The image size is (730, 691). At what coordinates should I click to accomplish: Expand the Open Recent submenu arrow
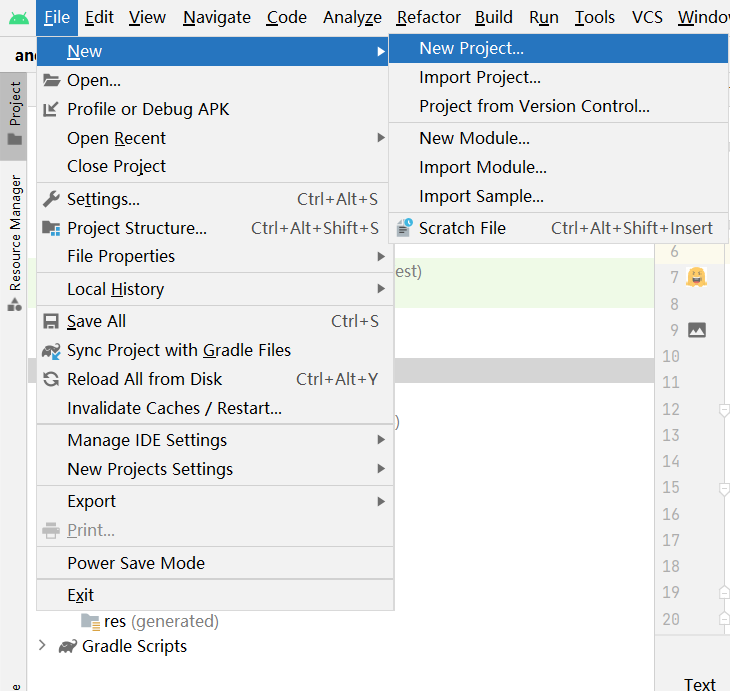[381, 138]
